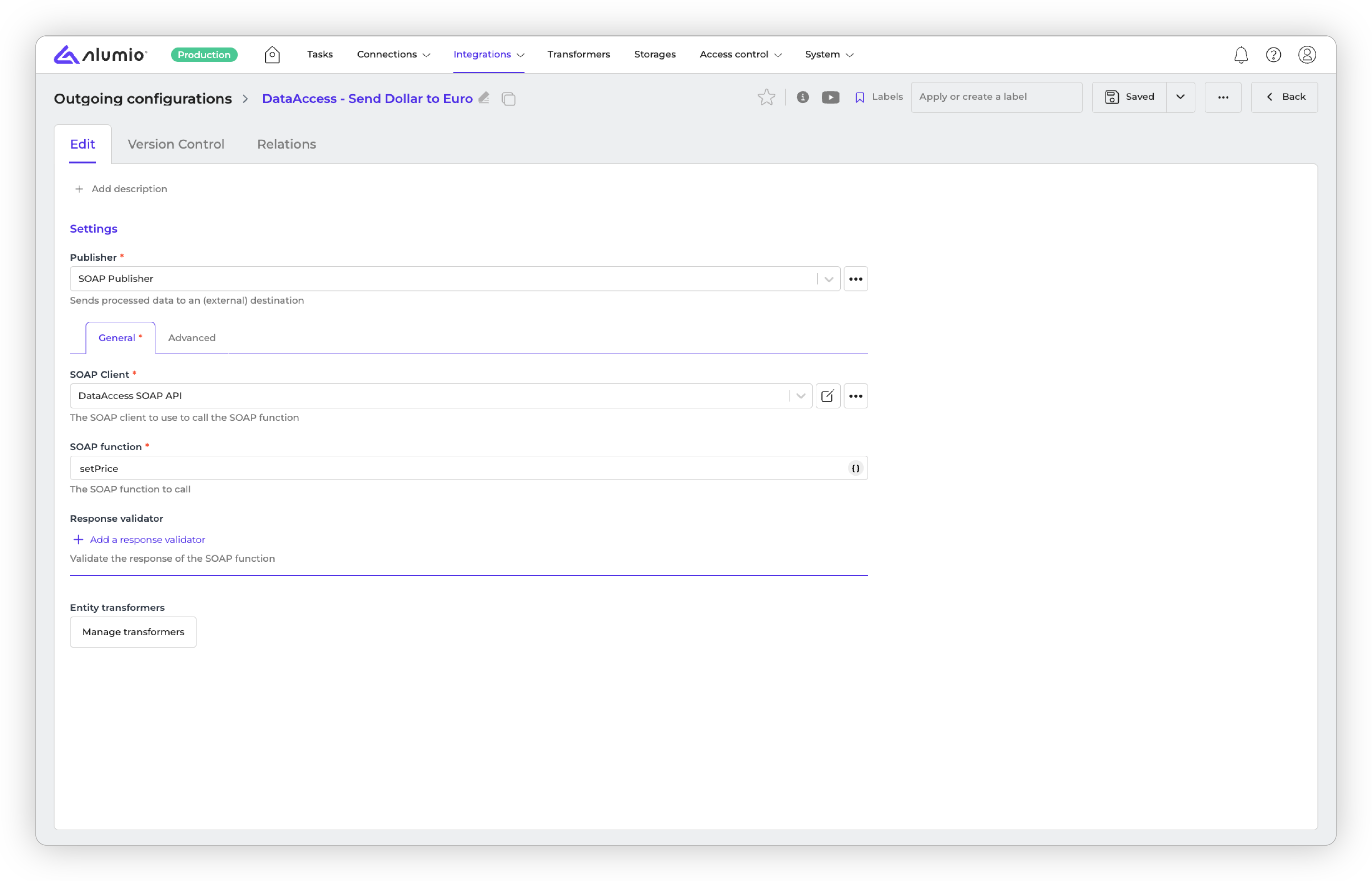Open the video tutorial icon
The image size is (1372, 881).
point(830,97)
